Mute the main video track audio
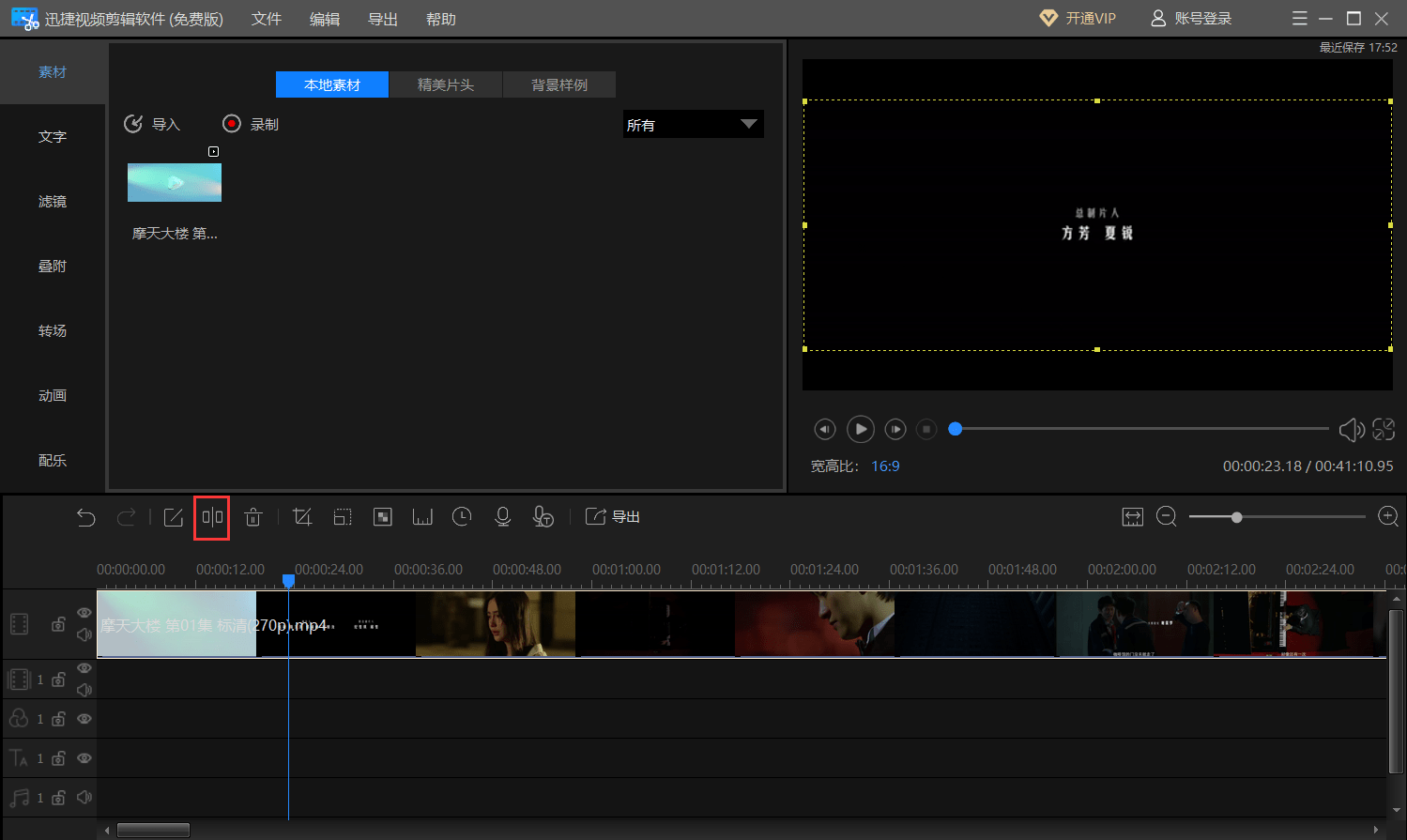The width and height of the screenshot is (1407, 840). (84, 635)
